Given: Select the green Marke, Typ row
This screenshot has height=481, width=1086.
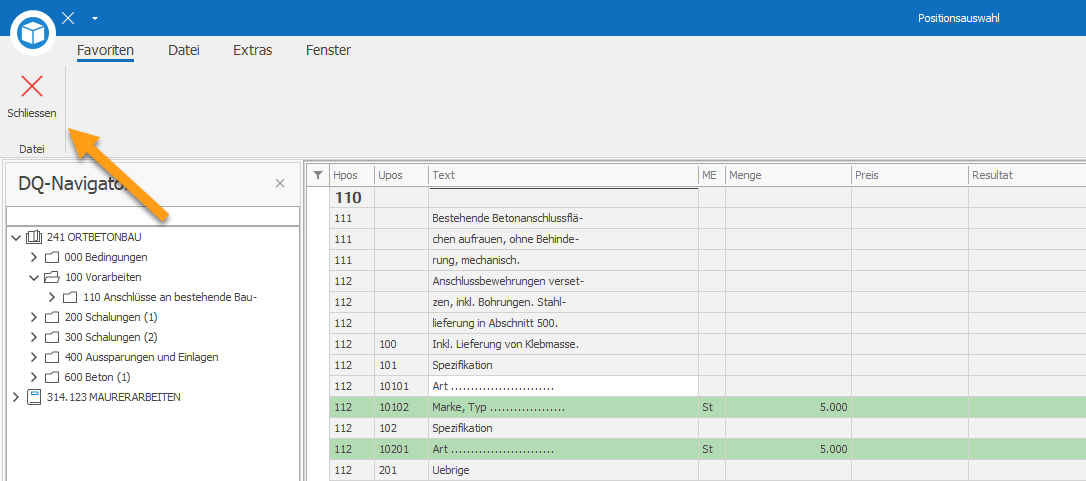Looking at the screenshot, I should pos(696,408).
